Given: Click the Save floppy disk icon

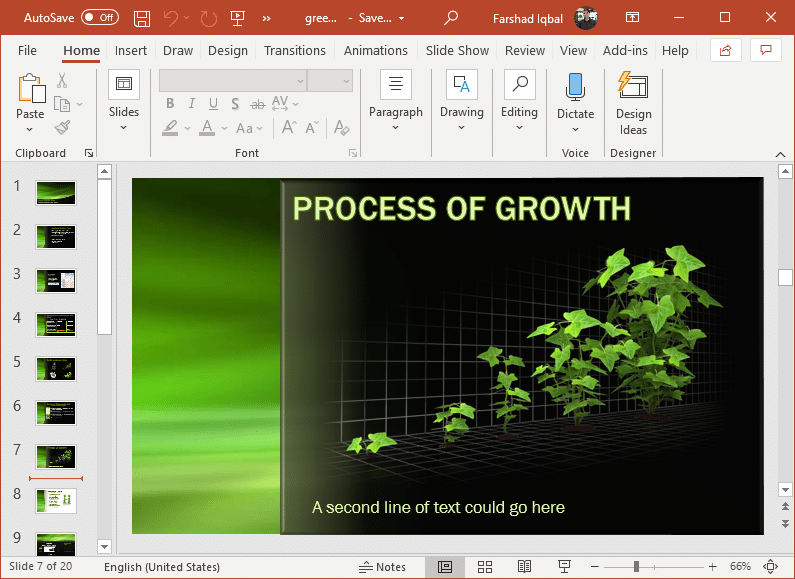Looking at the screenshot, I should pos(141,19).
